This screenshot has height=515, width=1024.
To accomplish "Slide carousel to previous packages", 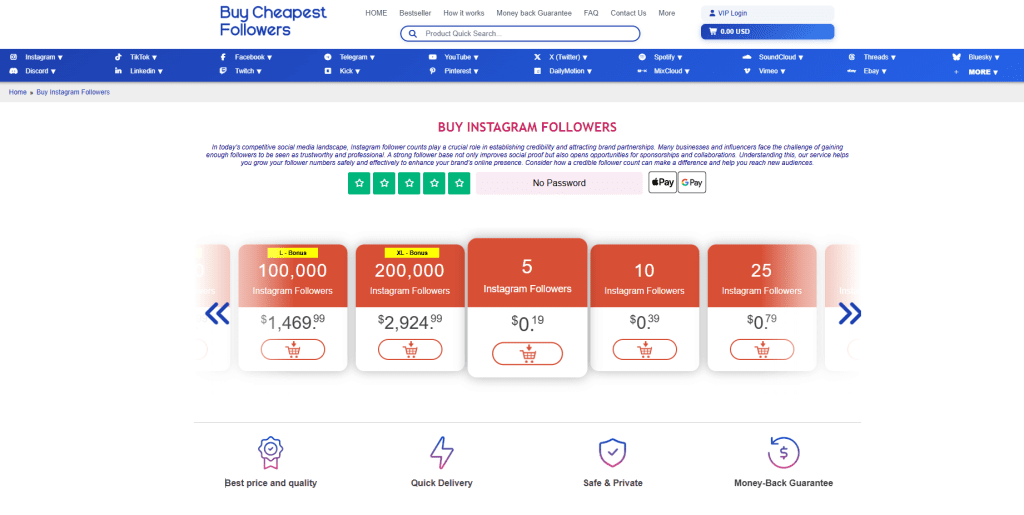I will point(217,313).
